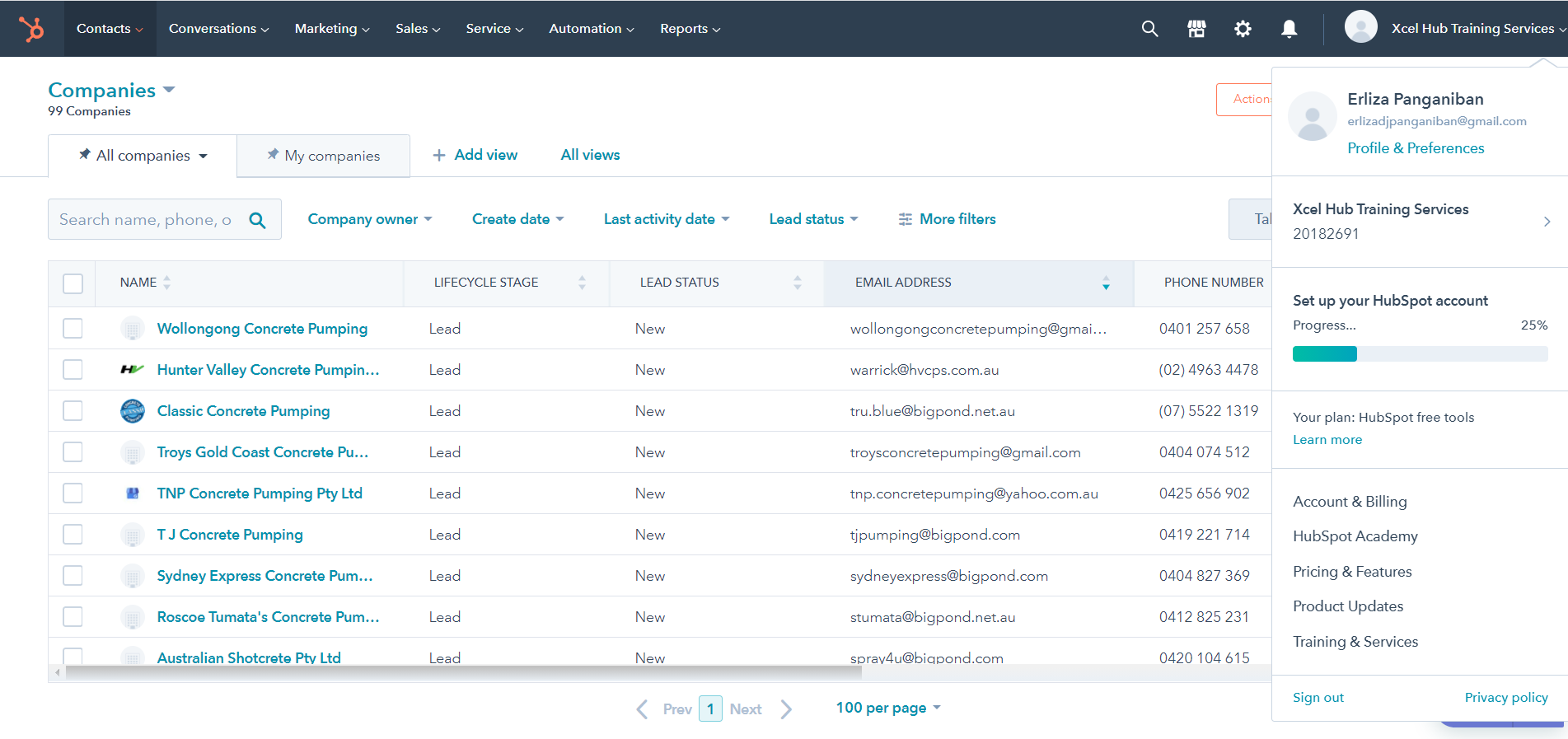Sort by EMAIL ADDRESS column arrows

1106,283
